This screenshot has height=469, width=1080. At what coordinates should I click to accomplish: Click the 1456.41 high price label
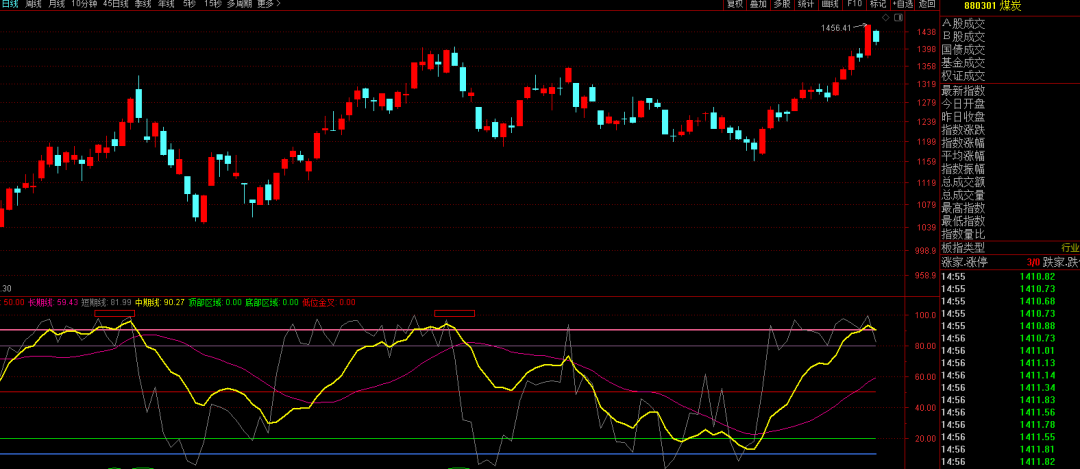coord(836,28)
